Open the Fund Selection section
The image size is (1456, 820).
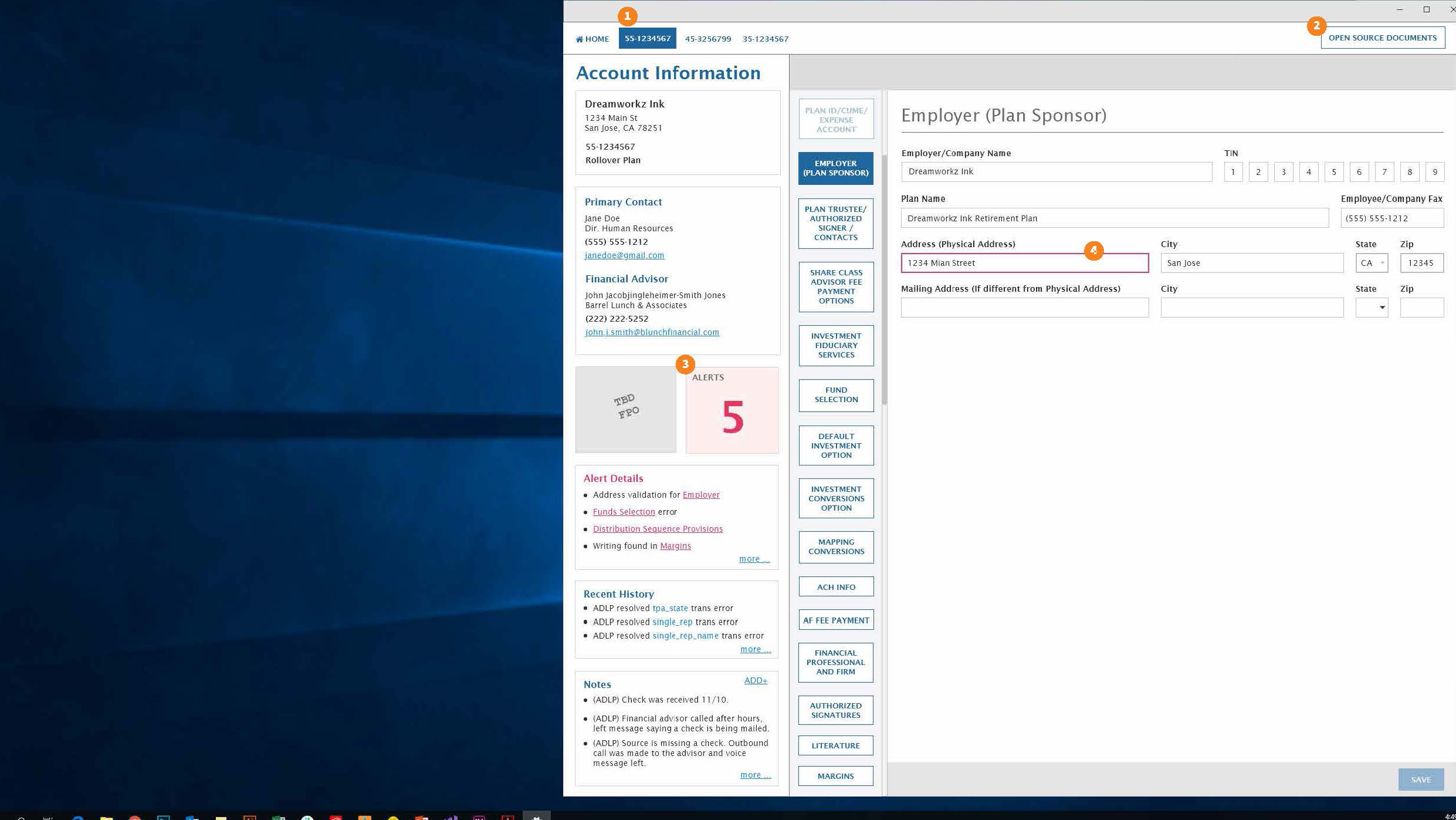point(836,394)
